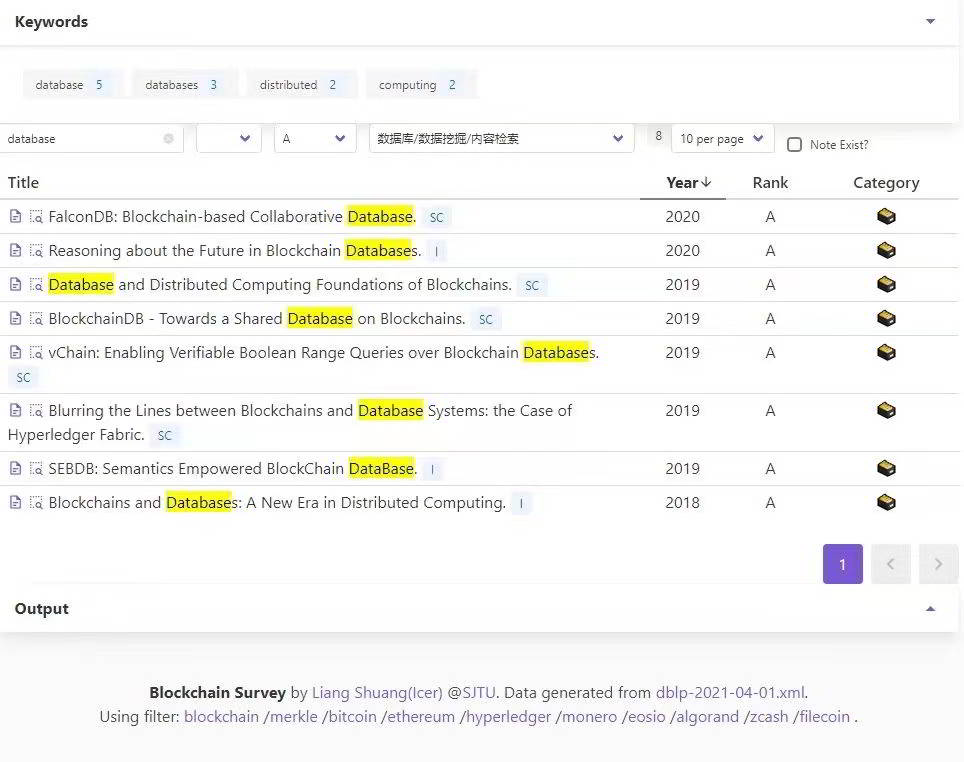
Task: Click the previous page arrow
Action: (x=890, y=564)
